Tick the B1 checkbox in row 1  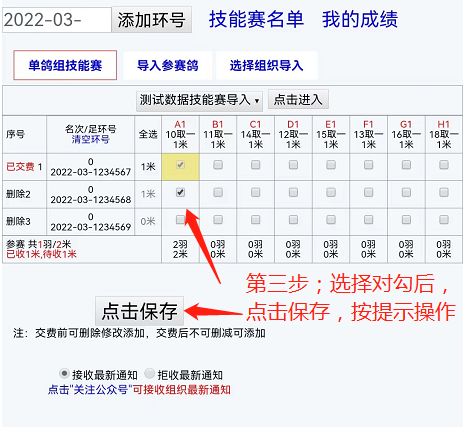[218, 165]
